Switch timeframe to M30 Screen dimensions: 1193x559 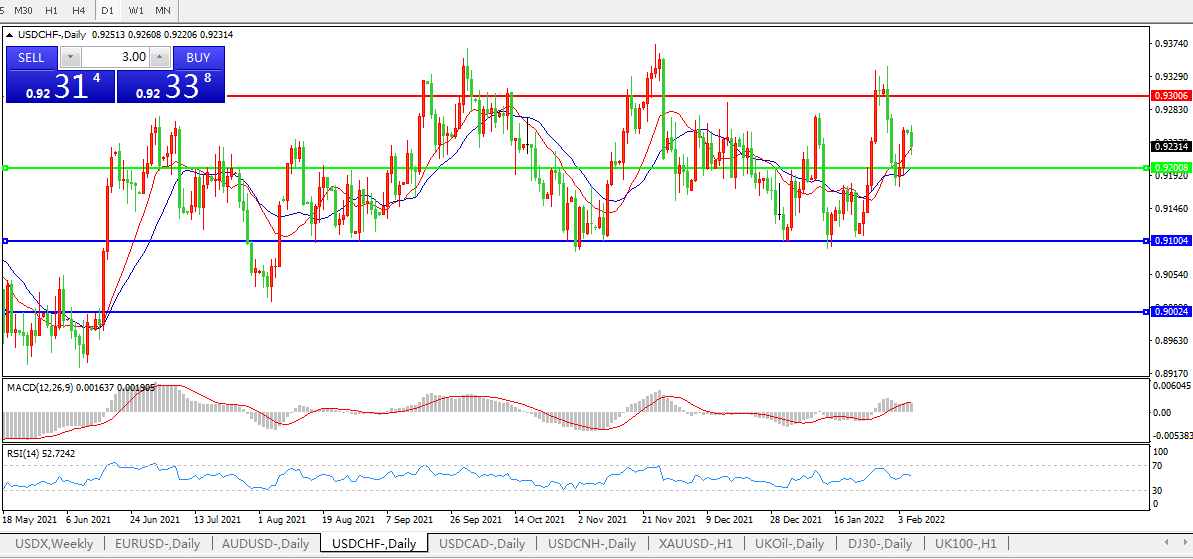coord(24,10)
